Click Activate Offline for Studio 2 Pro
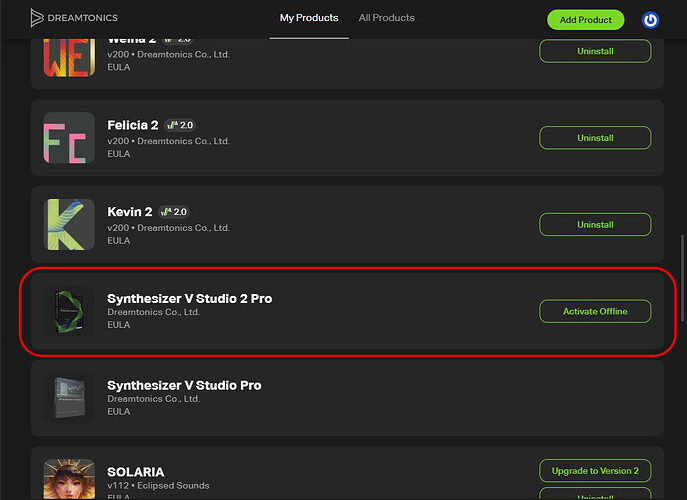 pos(595,312)
